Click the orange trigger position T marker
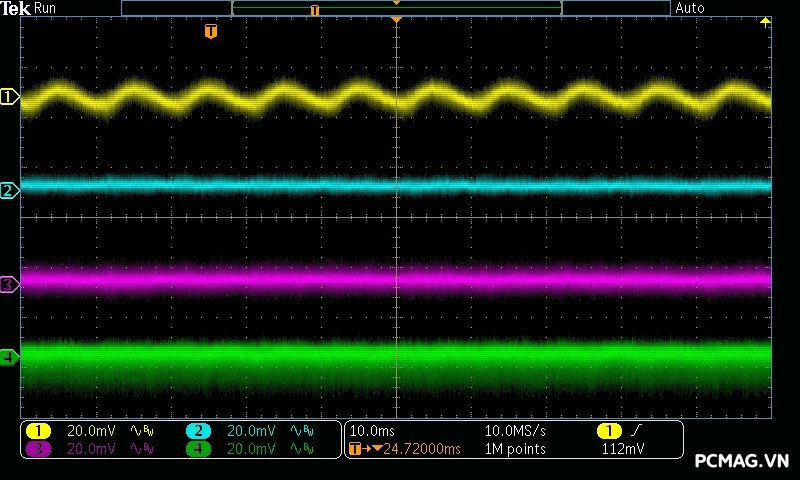 click(x=210, y=32)
